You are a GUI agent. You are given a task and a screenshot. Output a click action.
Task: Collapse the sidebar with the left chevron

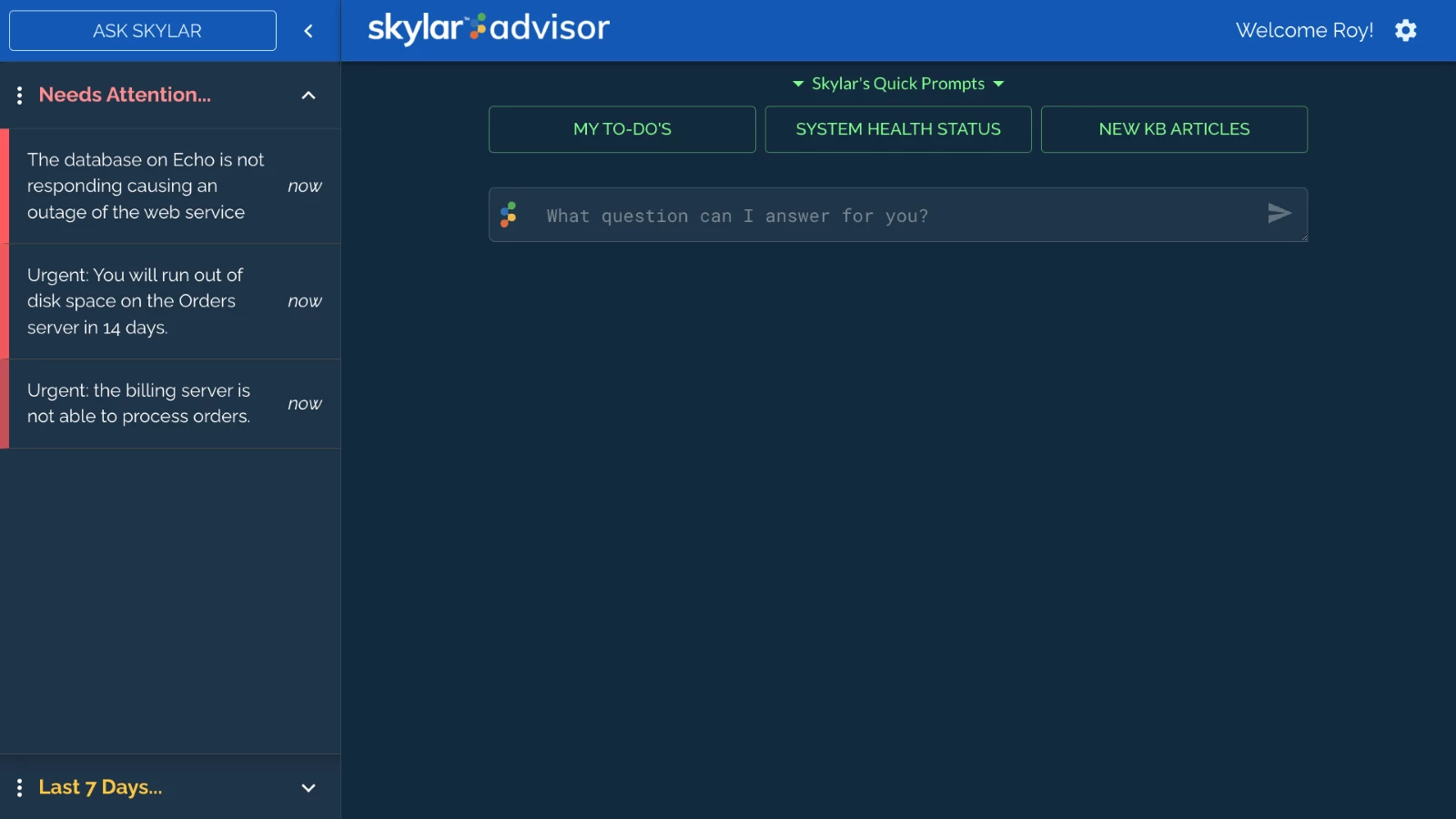308,31
